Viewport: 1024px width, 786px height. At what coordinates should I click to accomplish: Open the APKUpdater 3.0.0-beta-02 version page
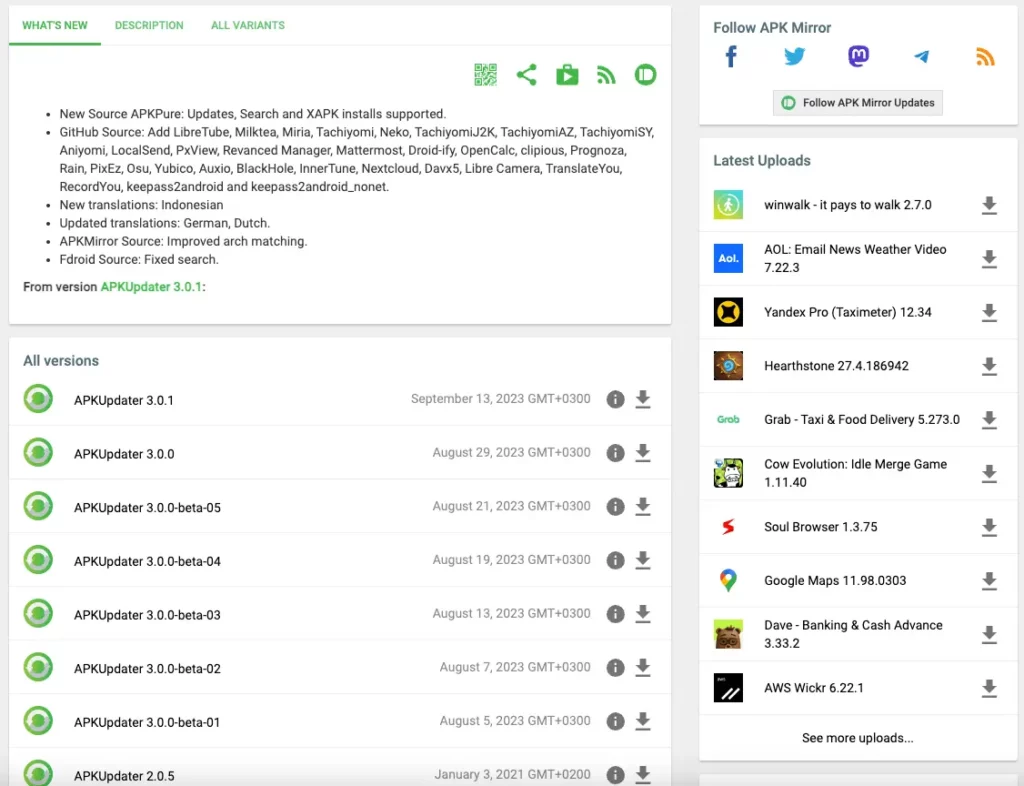(147, 668)
